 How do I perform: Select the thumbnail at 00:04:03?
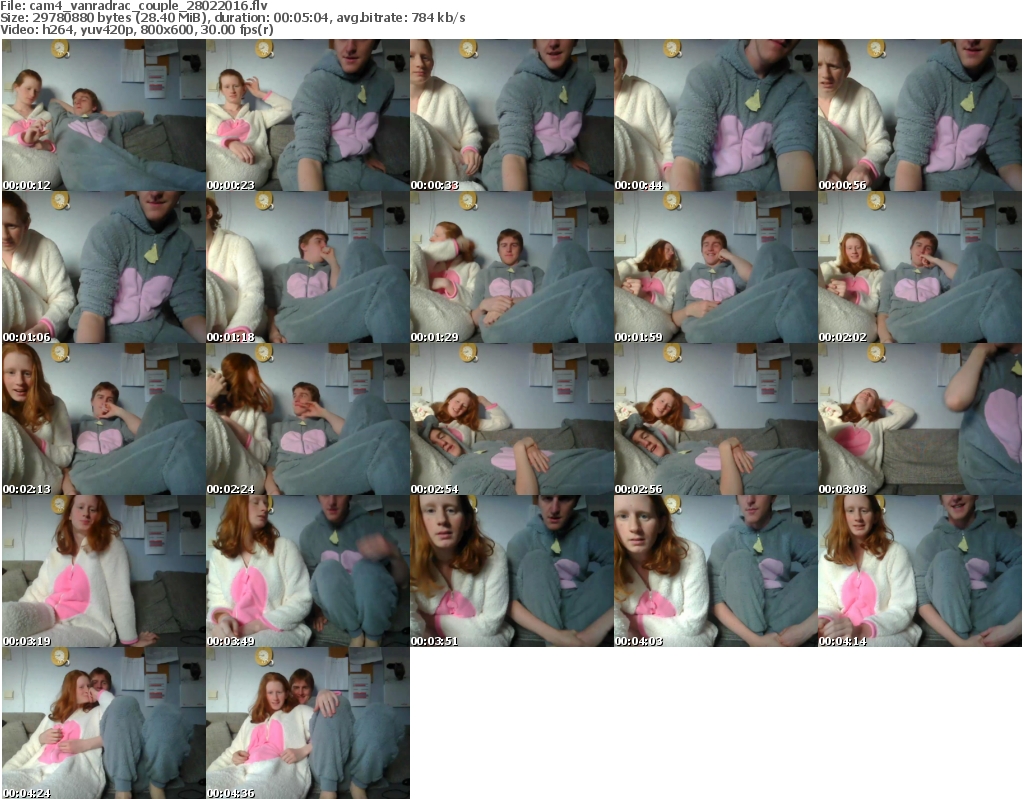[x=716, y=571]
